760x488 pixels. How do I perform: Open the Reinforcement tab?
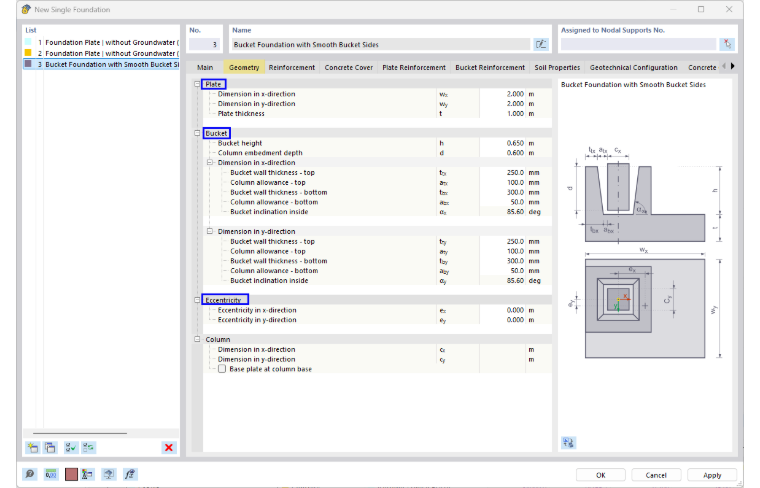tap(292, 67)
